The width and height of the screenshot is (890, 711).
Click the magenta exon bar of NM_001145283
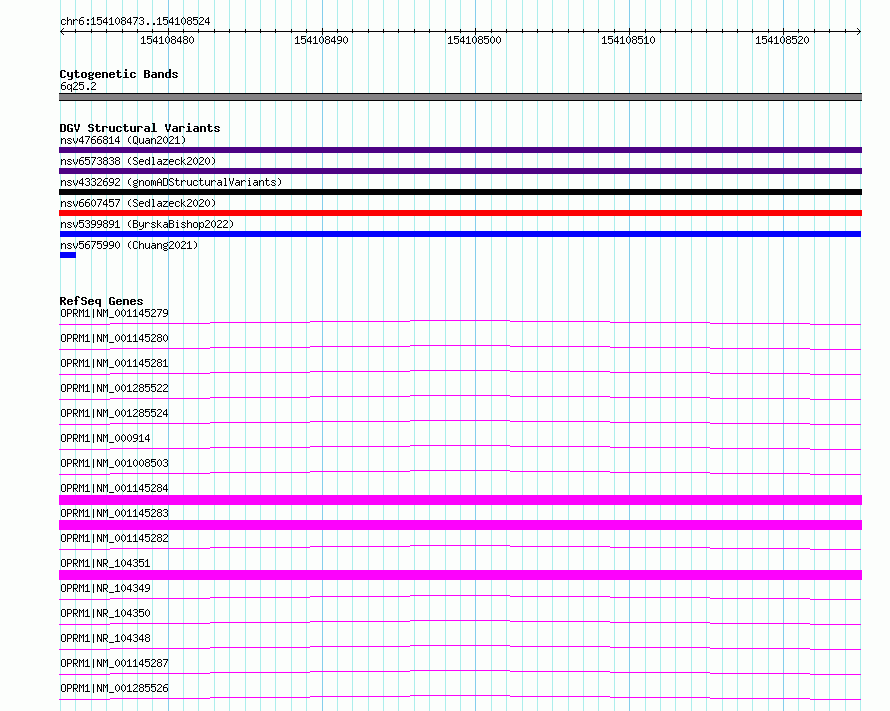tap(460, 525)
